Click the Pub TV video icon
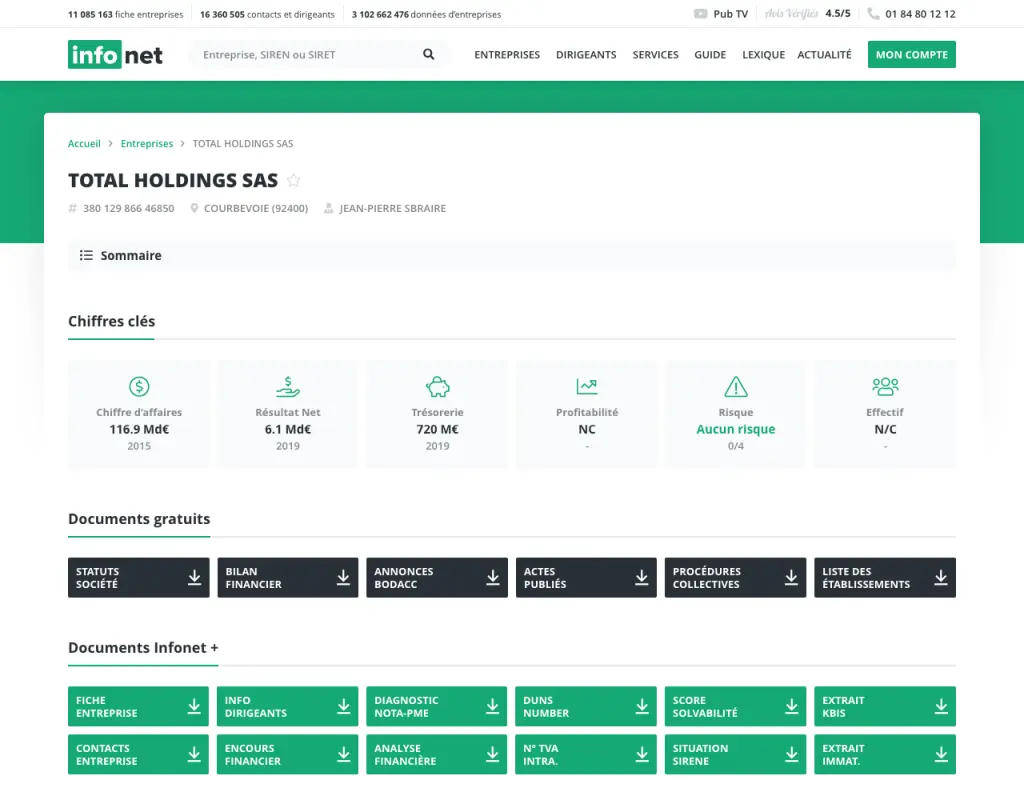1024x800 pixels. point(700,14)
